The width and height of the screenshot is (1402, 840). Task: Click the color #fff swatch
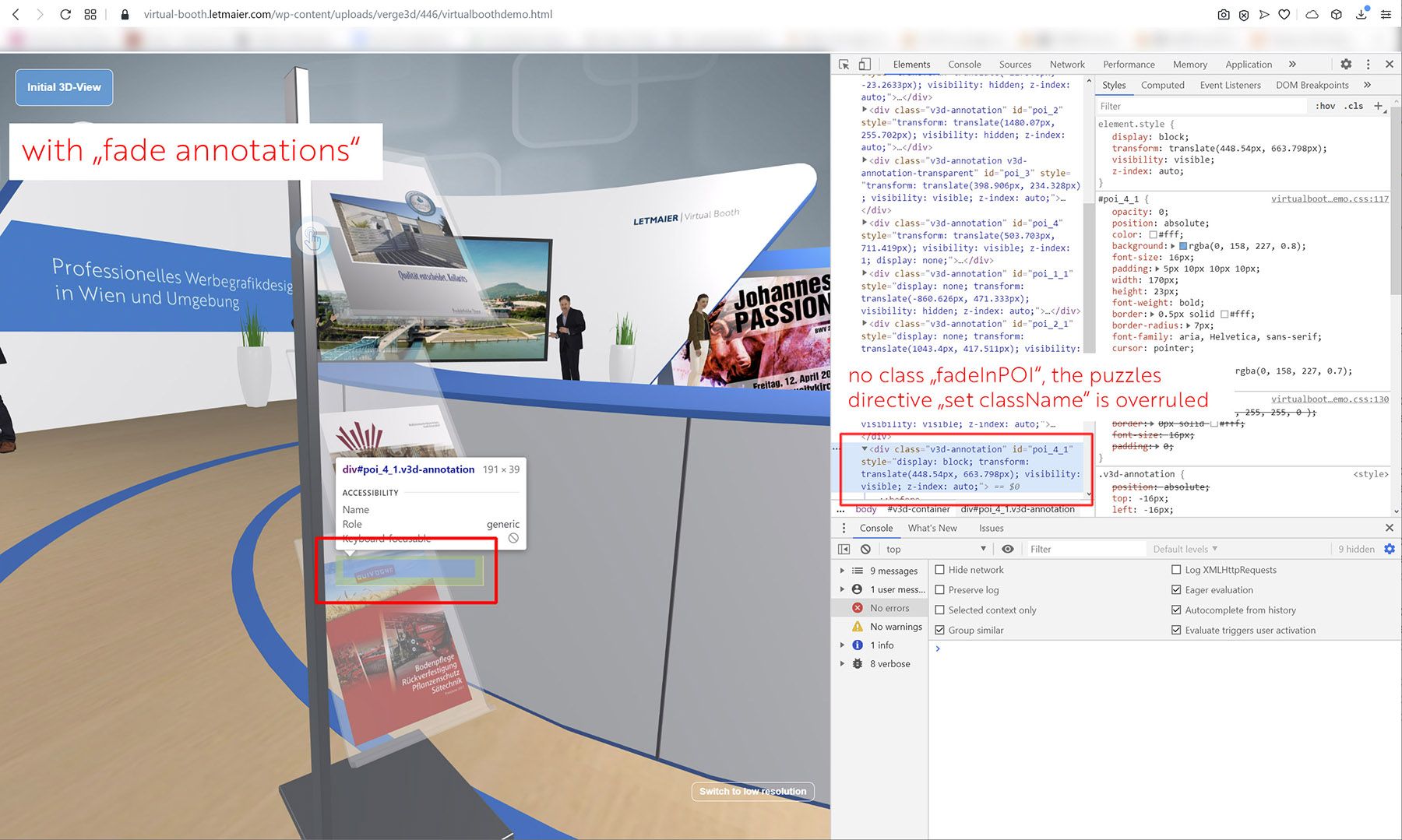click(1154, 234)
